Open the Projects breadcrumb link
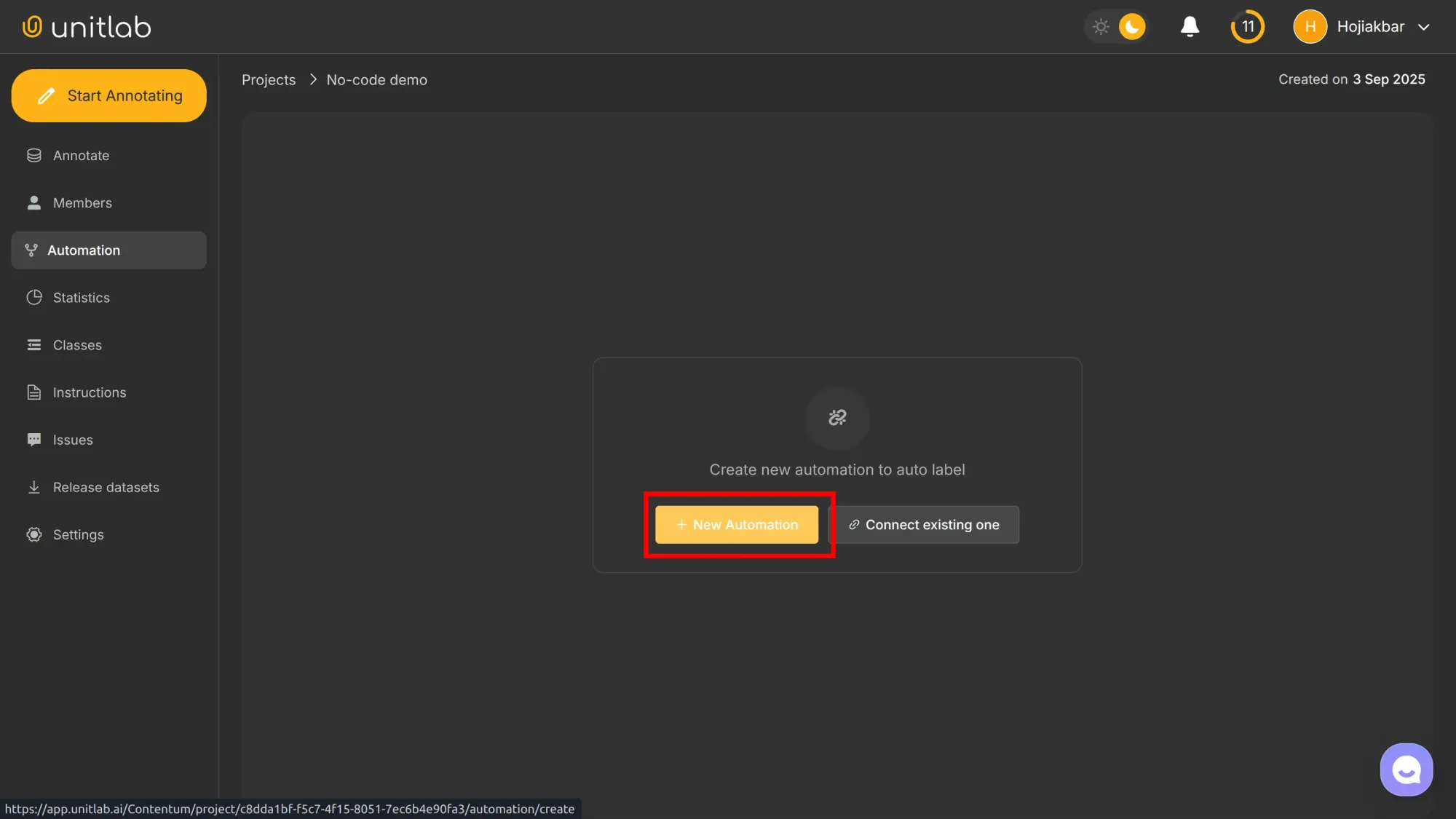This screenshot has height=819, width=1456. tap(269, 79)
